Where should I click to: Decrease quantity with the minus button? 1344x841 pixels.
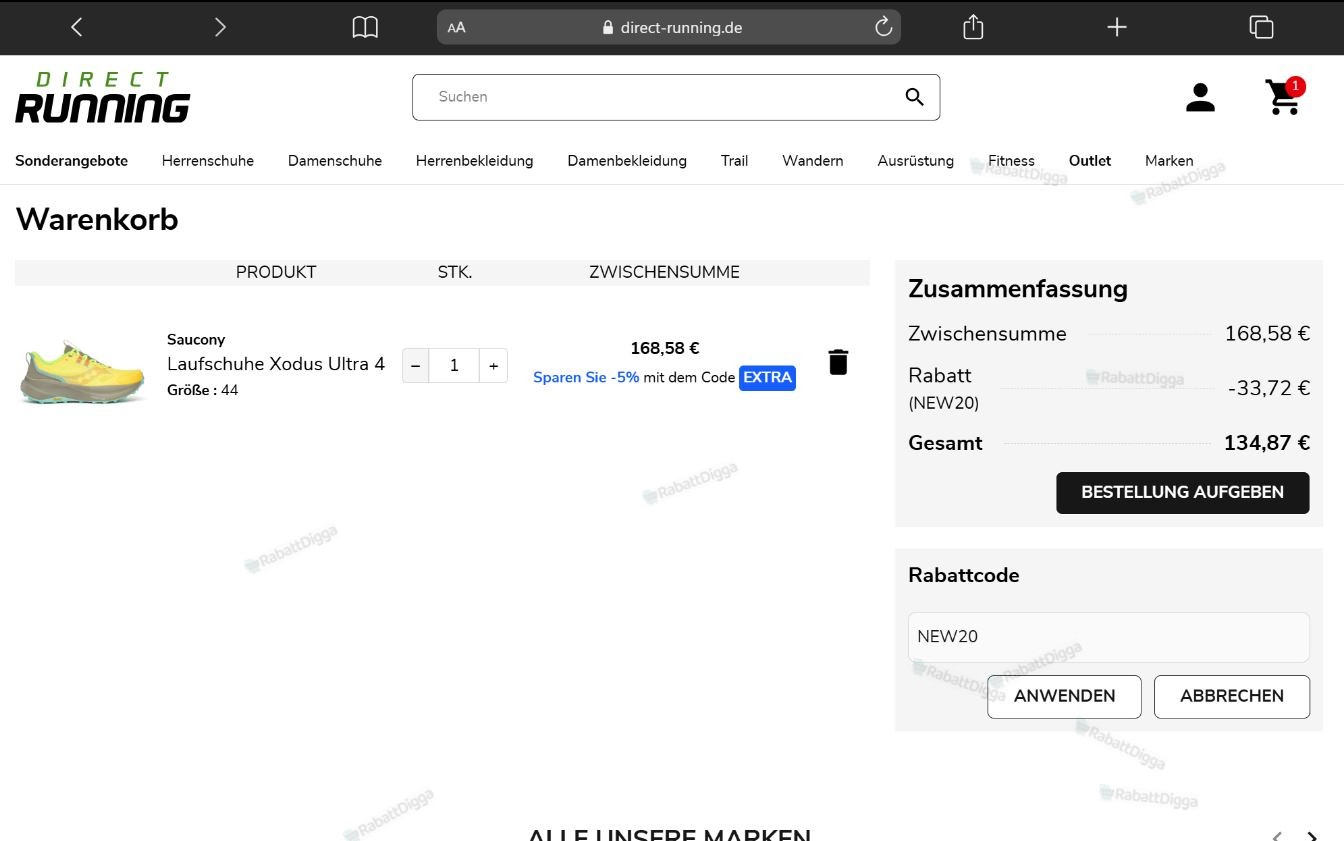416,366
